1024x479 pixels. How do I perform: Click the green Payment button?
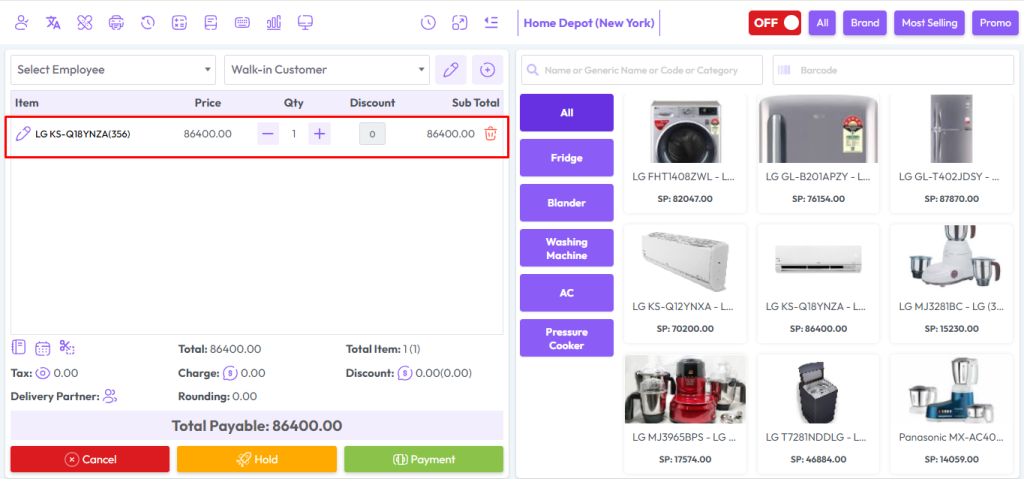424,459
